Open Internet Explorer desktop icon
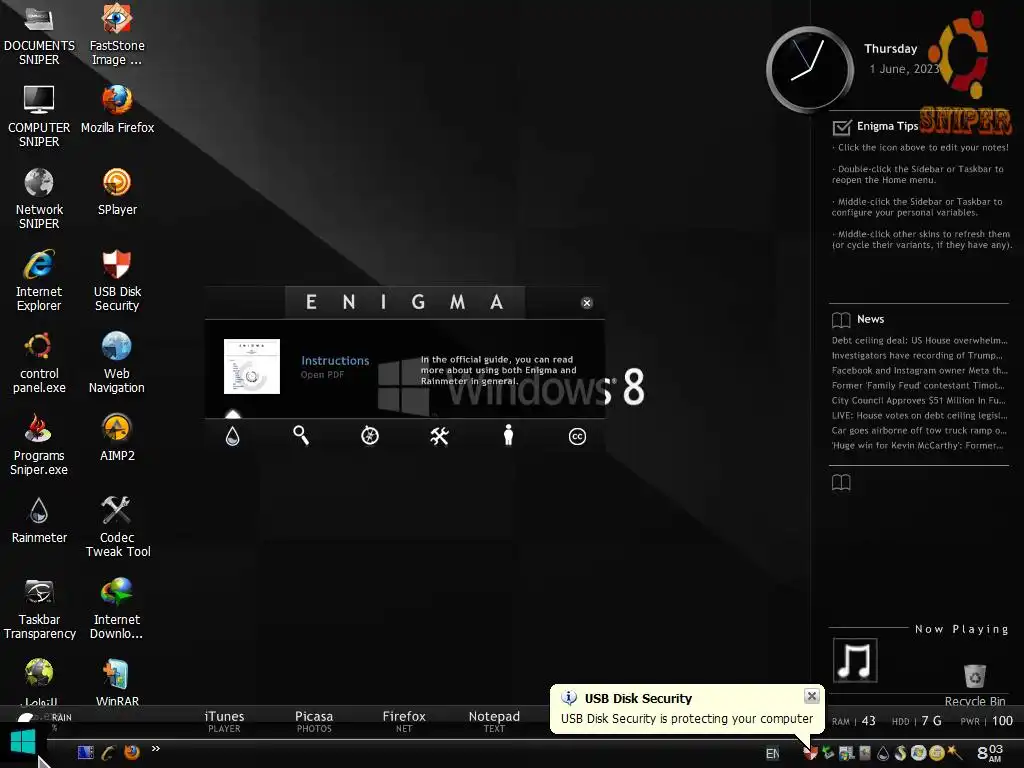This screenshot has height=768, width=1024. 39,280
